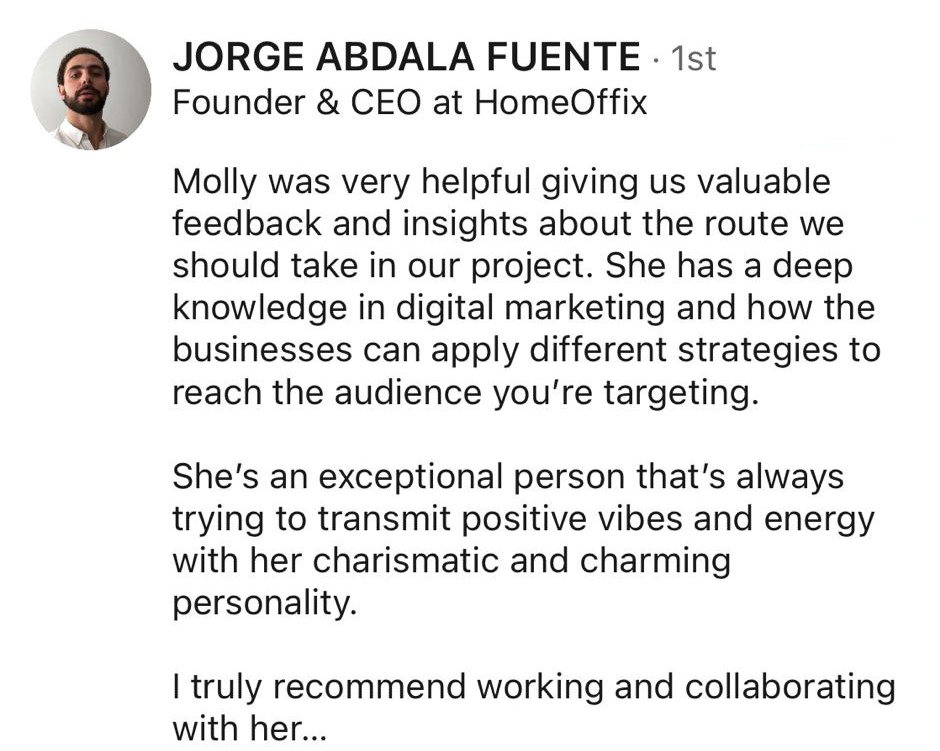Click the word CEO in the headline

click(385, 102)
